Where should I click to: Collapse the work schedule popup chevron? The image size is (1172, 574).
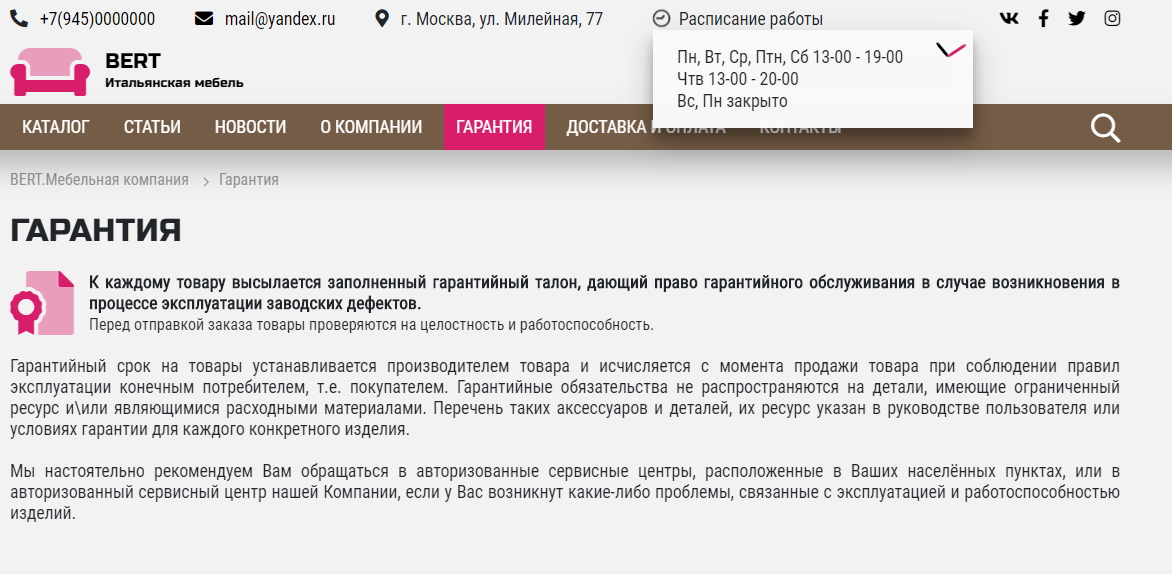pos(950,50)
